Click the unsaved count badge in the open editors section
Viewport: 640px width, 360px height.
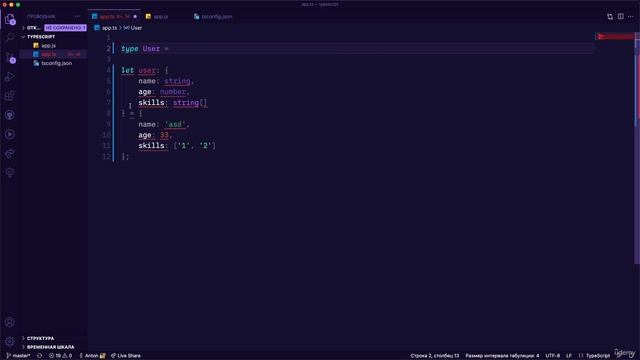point(65,28)
